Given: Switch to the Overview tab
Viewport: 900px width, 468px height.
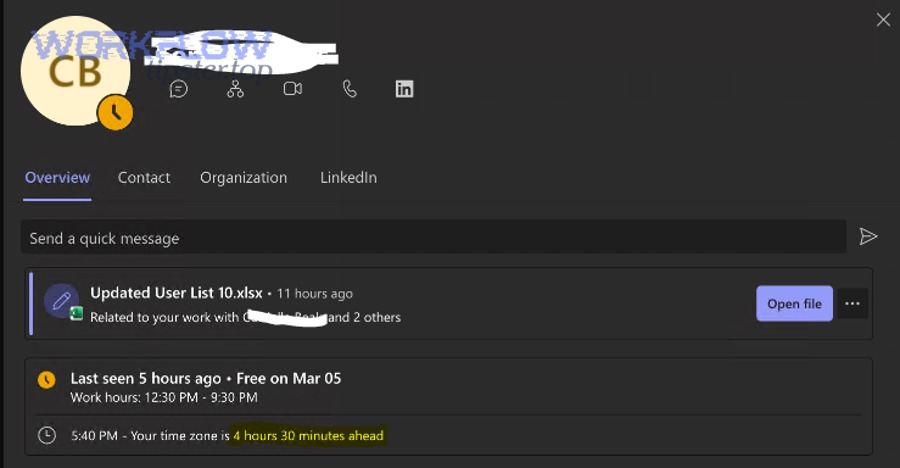Looking at the screenshot, I should pyautogui.click(x=57, y=178).
